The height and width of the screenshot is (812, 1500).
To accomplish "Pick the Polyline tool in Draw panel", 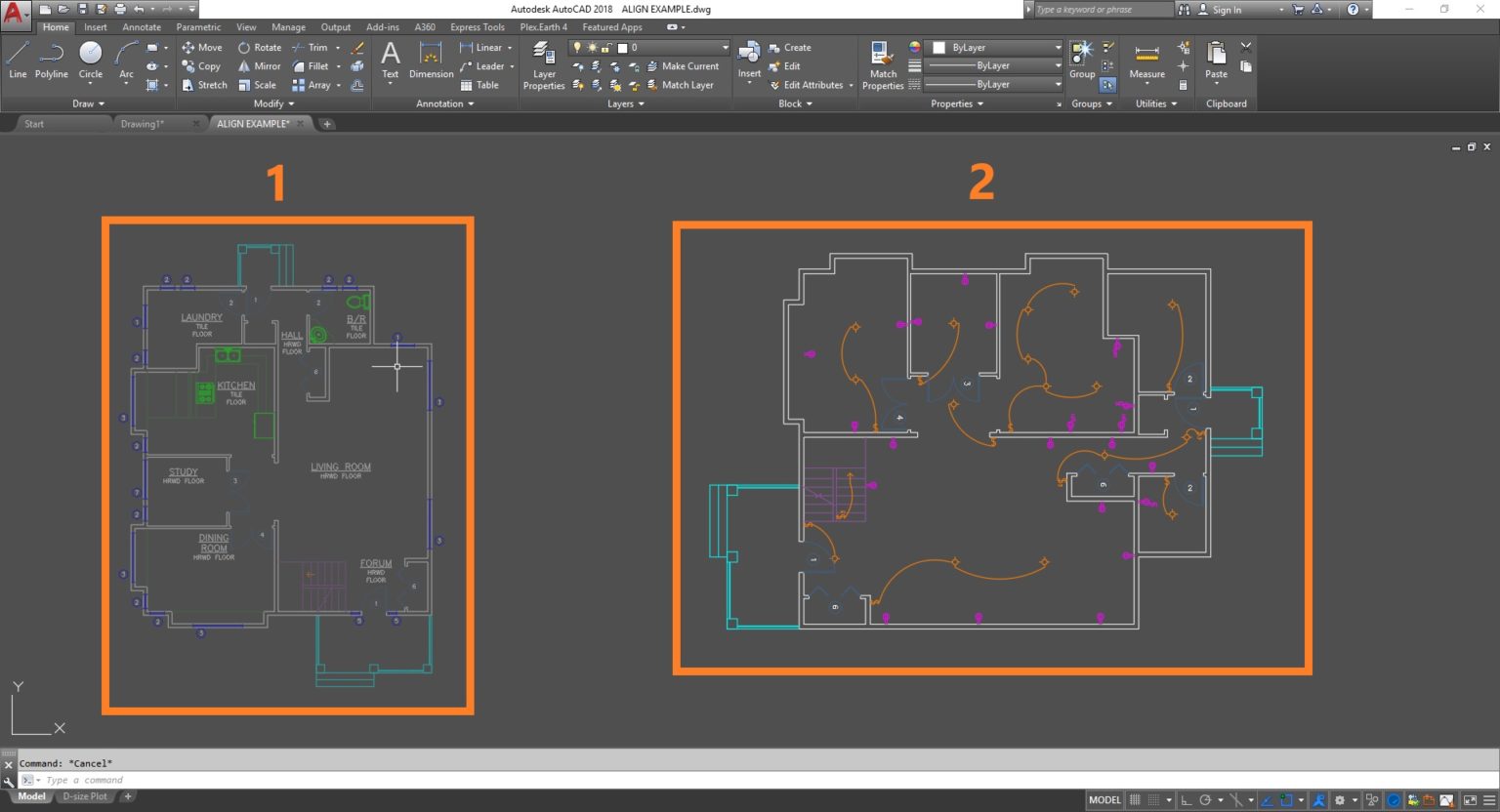I will (51, 60).
